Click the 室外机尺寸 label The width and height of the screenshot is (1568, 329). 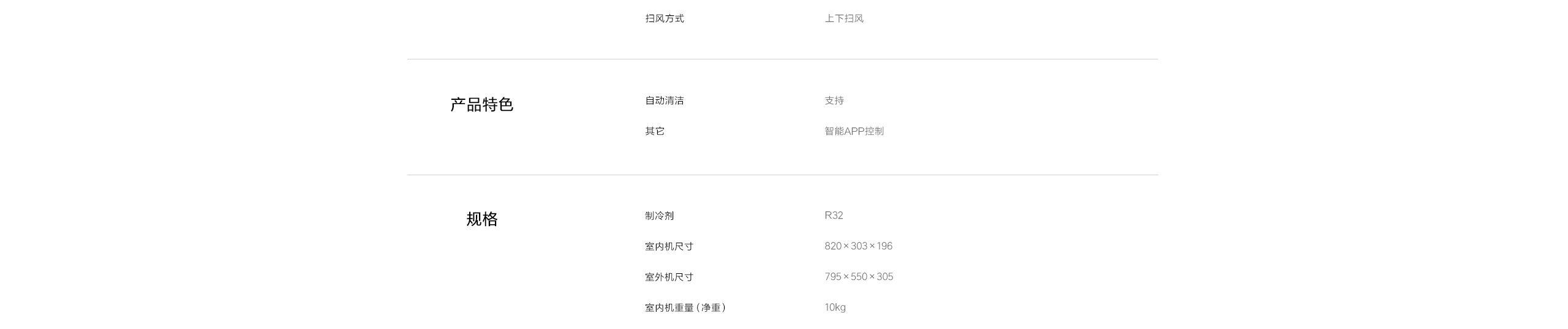click(x=669, y=277)
